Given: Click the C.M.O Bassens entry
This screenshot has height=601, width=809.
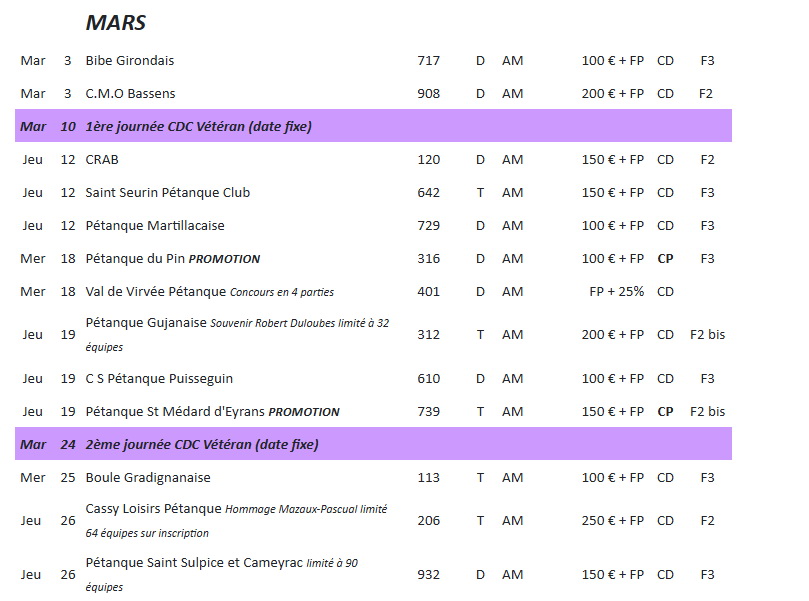Looking at the screenshot, I should [x=130, y=94].
